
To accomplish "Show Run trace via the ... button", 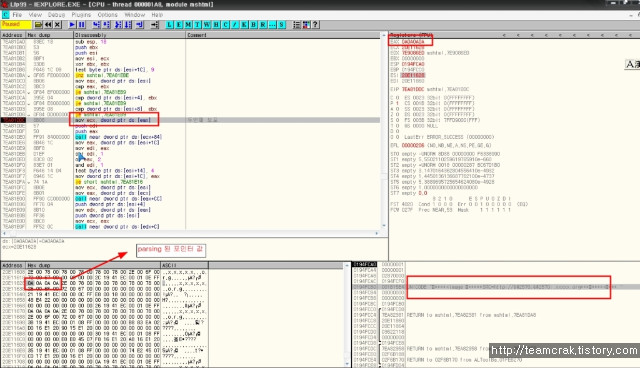I will coord(272,25).
